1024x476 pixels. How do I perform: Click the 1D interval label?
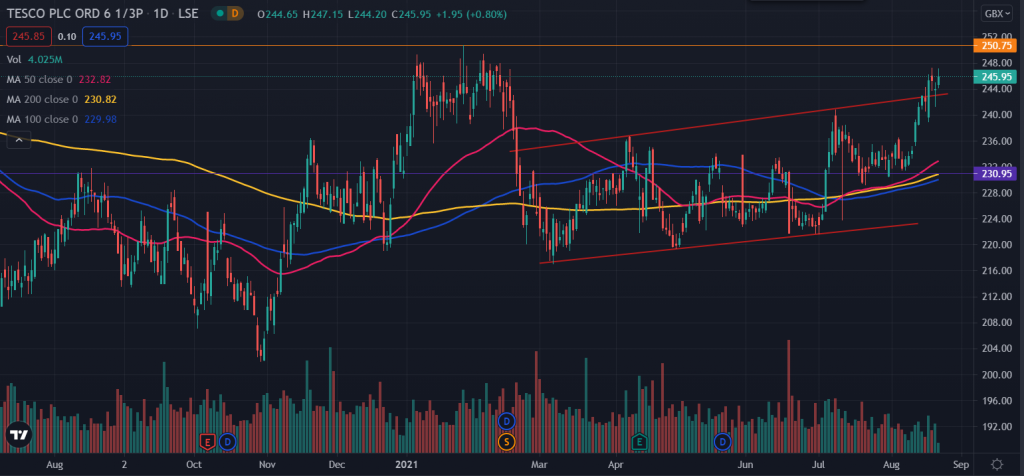coord(161,14)
